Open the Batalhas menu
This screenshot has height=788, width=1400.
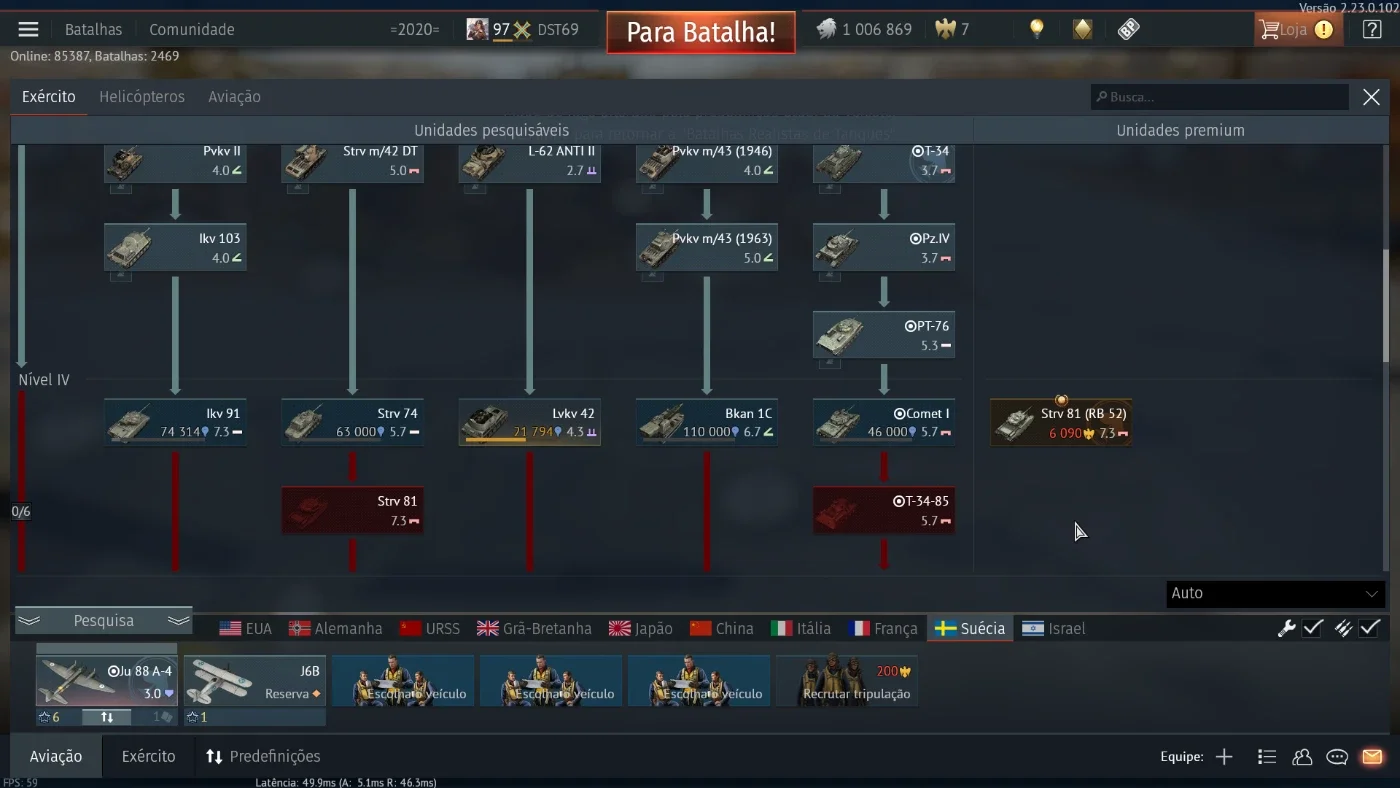pos(93,29)
